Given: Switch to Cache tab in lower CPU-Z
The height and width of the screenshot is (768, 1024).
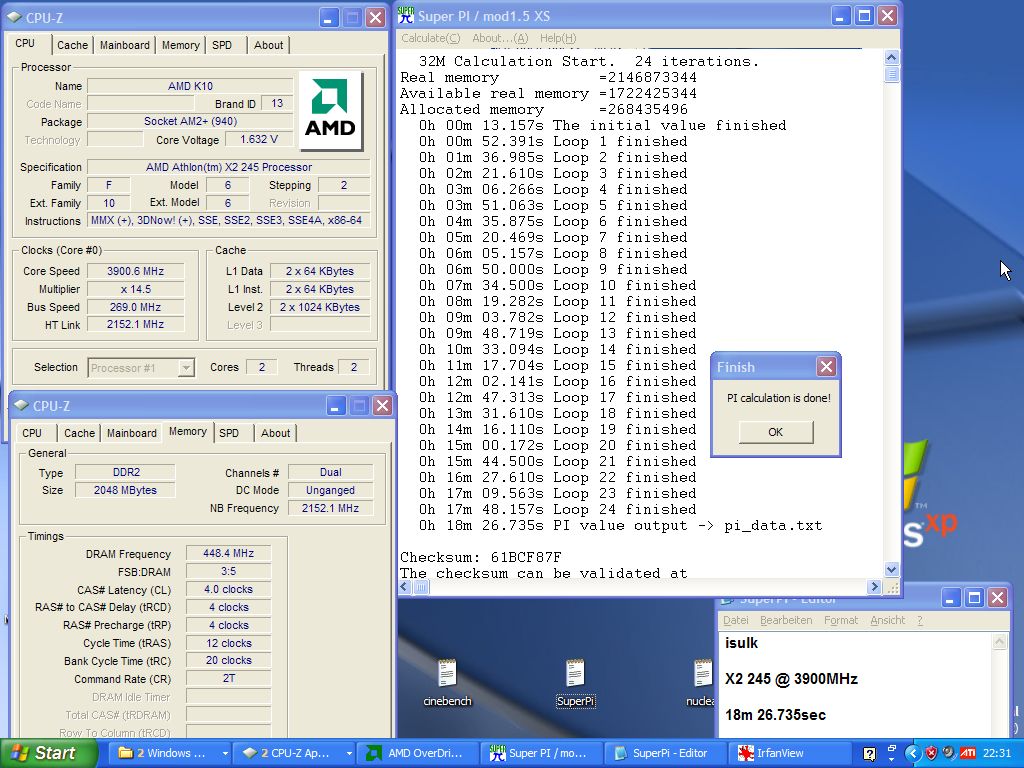Looking at the screenshot, I should (79, 433).
